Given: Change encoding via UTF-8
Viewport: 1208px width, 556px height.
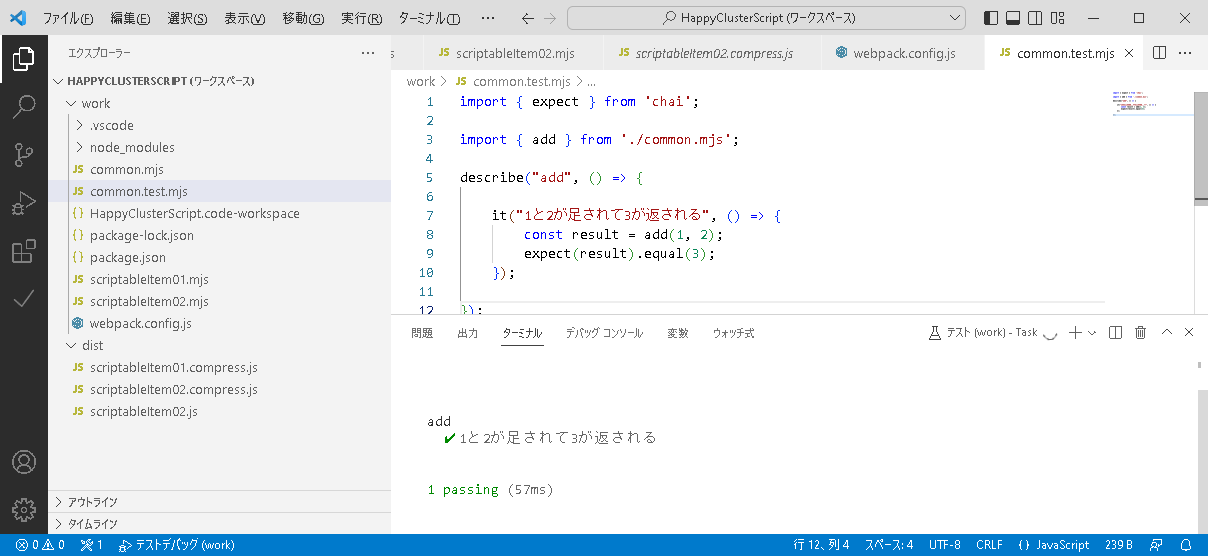Looking at the screenshot, I should pos(944,545).
